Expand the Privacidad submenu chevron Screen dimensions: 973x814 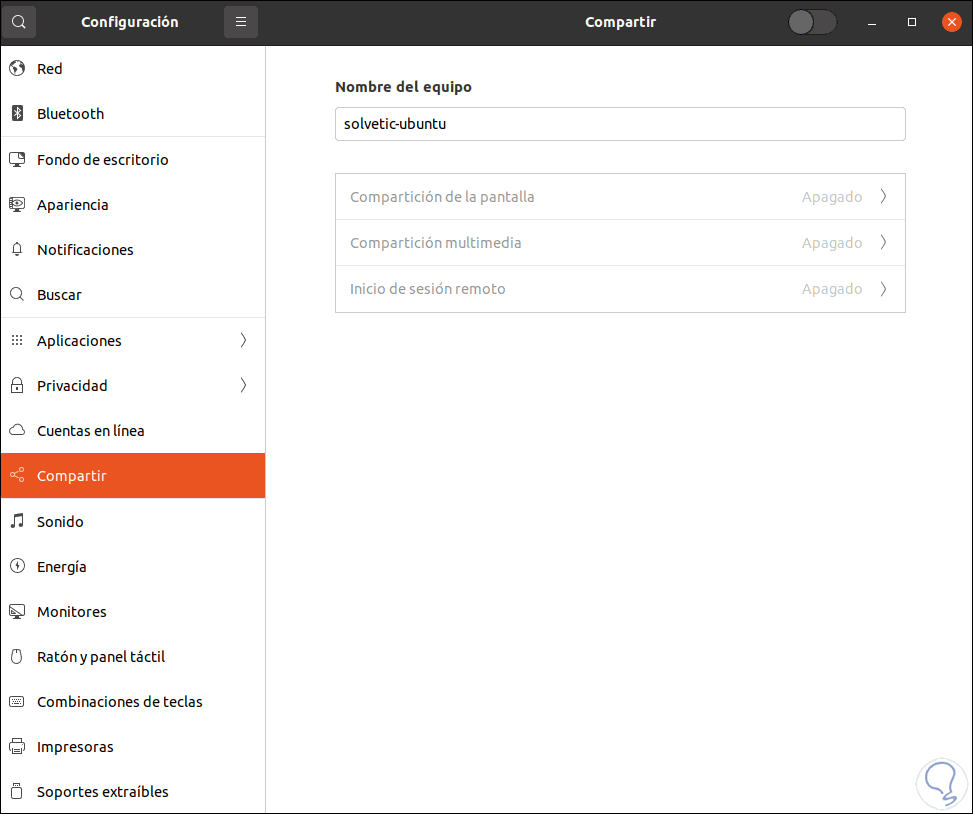243,386
